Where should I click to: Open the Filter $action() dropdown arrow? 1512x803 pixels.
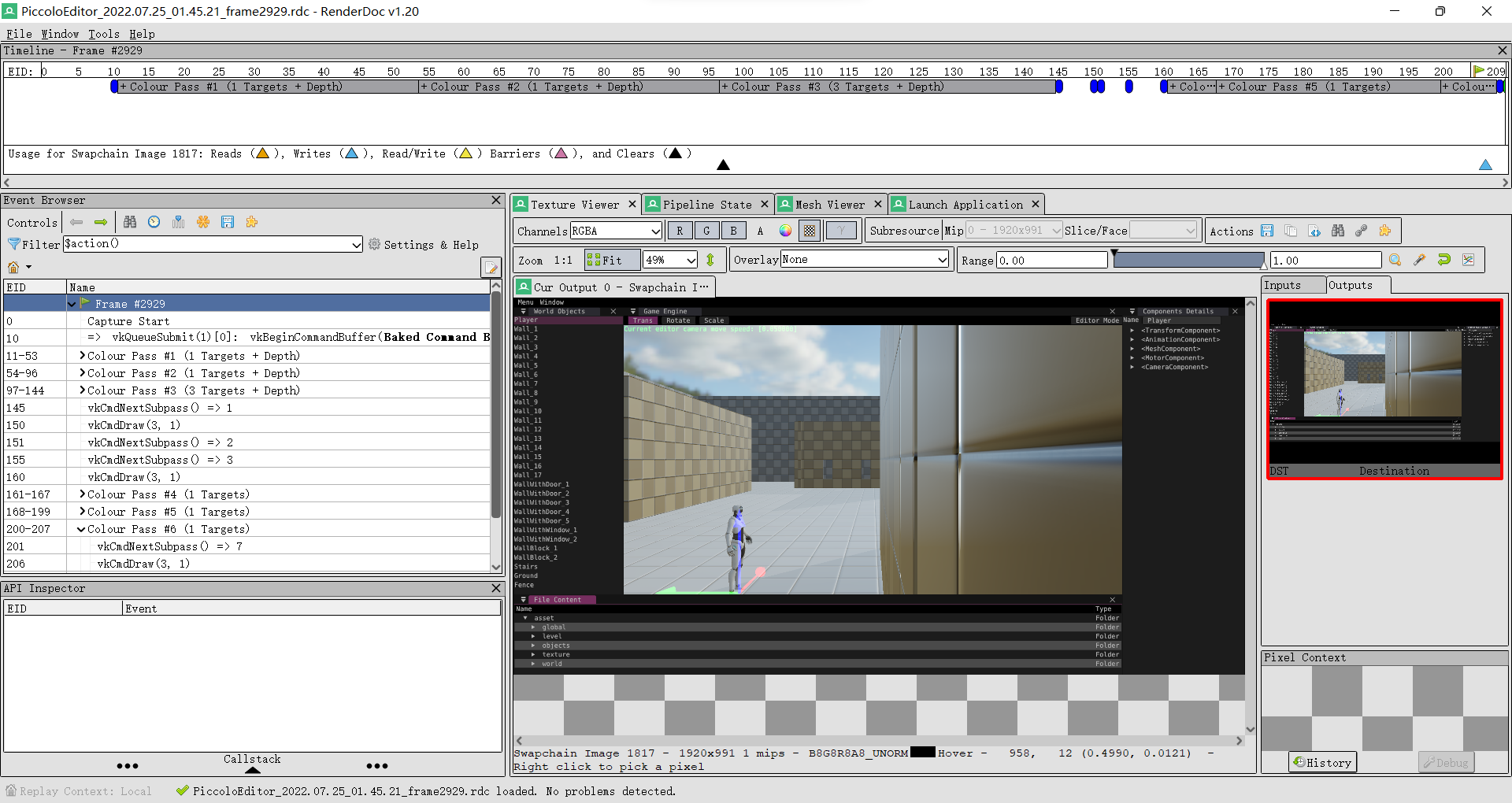coord(356,245)
